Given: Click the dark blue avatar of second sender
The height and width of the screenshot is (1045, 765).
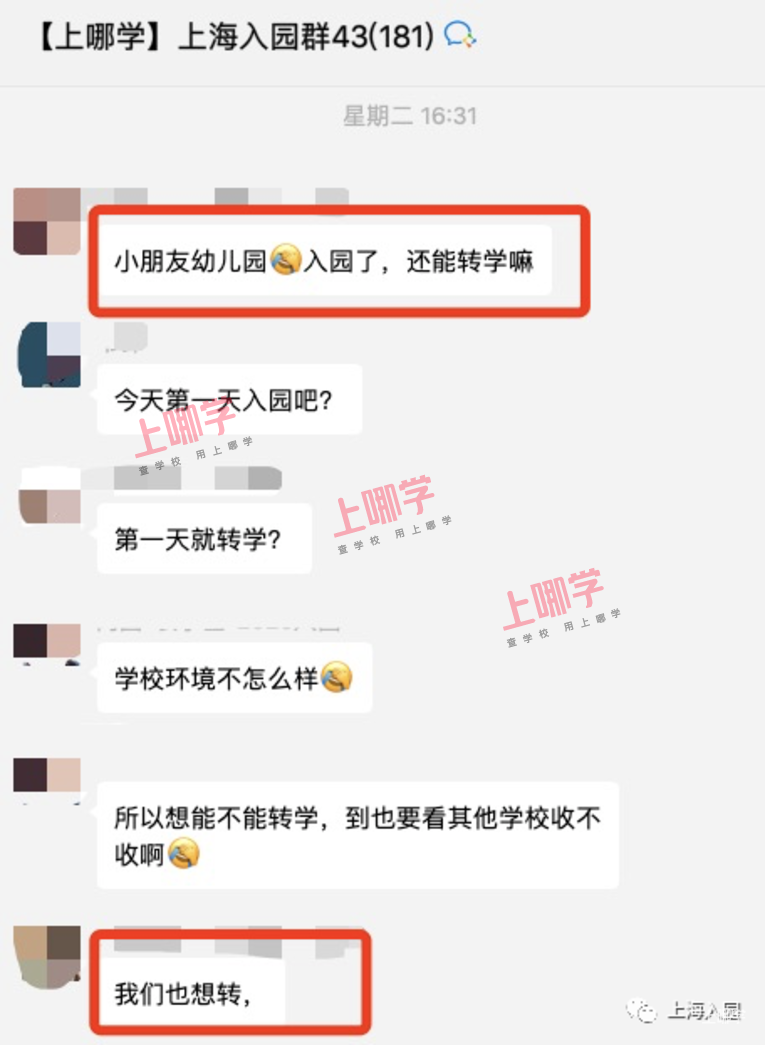Looking at the screenshot, I should [x=50, y=355].
